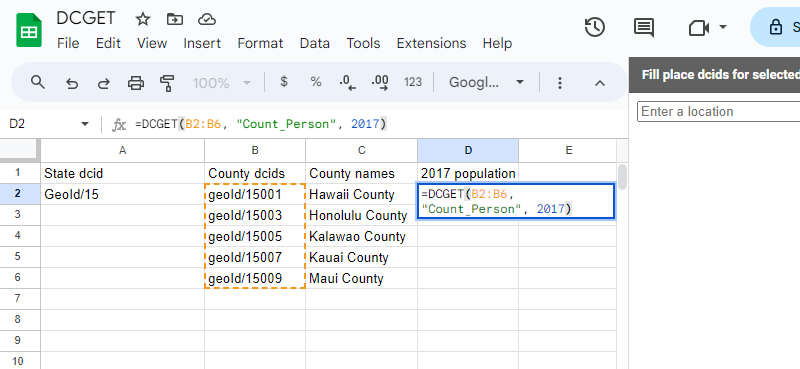Open version history clock icon

coord(595,27)
